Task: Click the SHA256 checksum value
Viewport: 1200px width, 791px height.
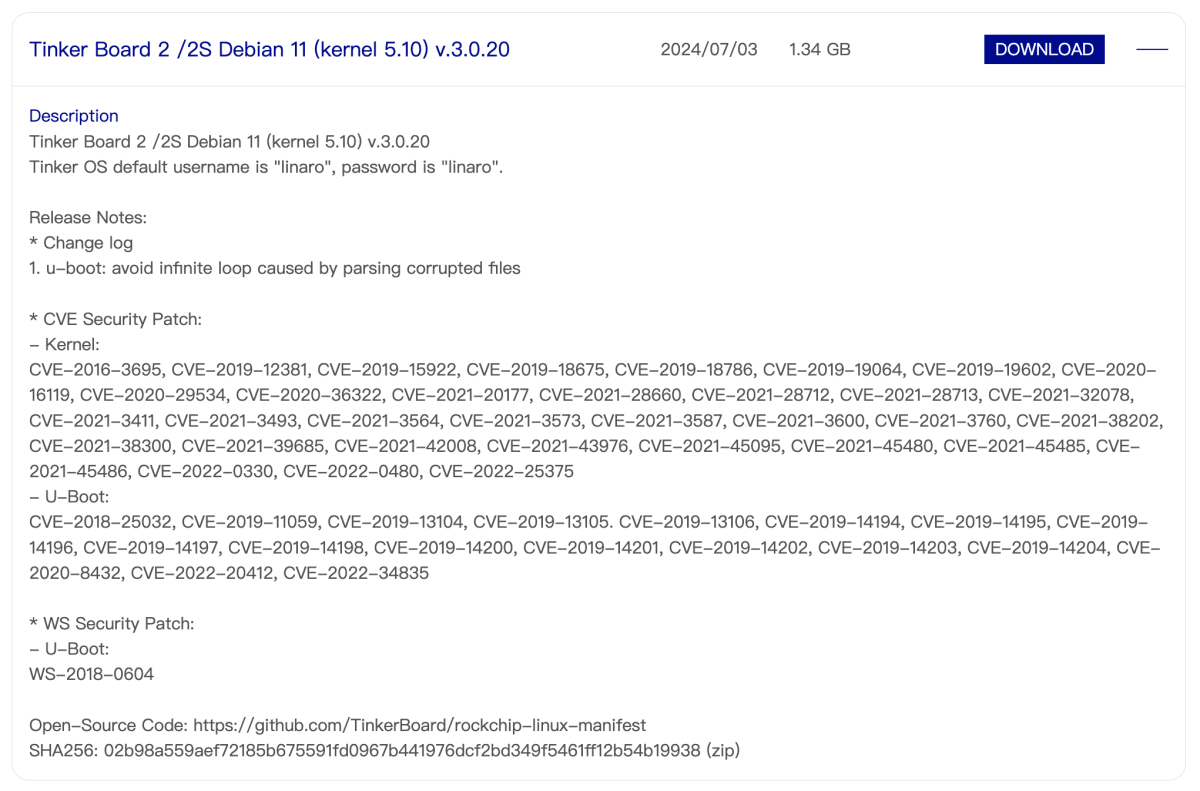Action: coord(401,750)
